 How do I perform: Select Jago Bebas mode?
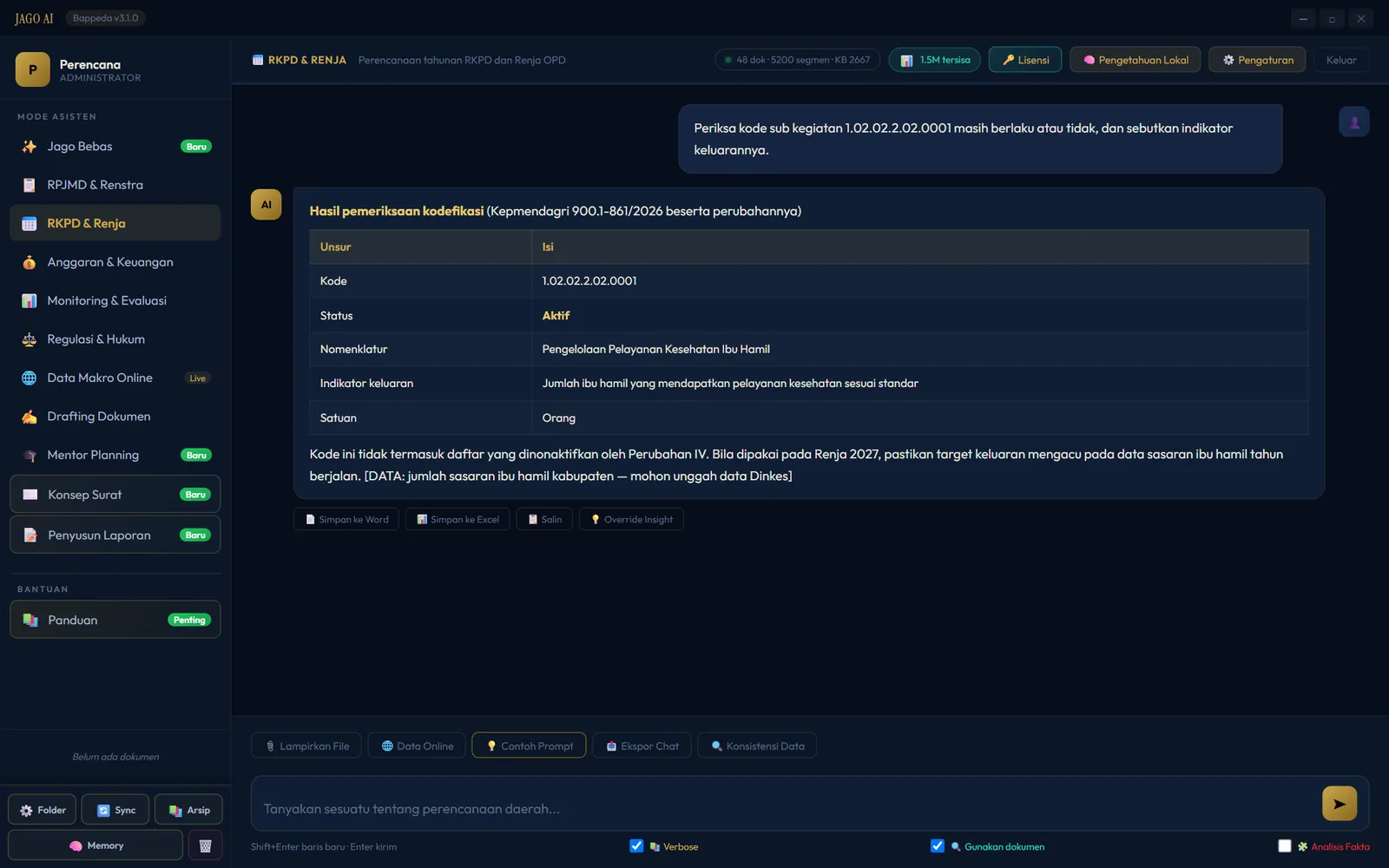(x=115, y=147)
